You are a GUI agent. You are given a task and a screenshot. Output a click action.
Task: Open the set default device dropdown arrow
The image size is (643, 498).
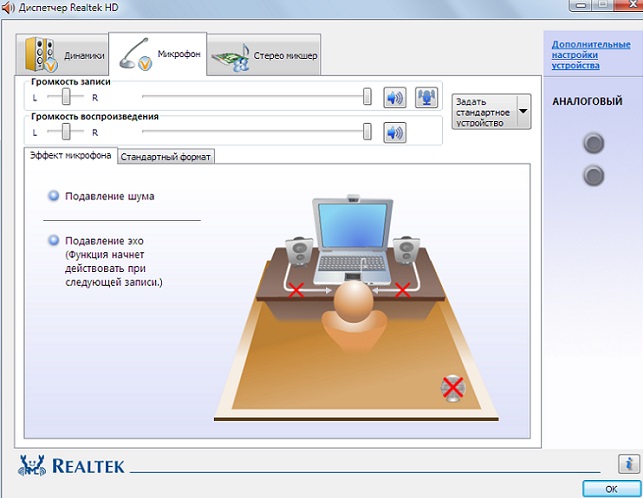pyautogui.click(x=522, y=112)
